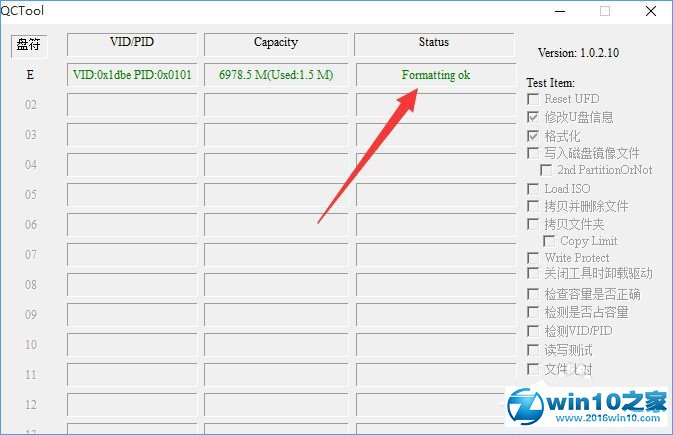Uncheck the 格式化 checkbox
673x435 pixels.
click(533, 136)
